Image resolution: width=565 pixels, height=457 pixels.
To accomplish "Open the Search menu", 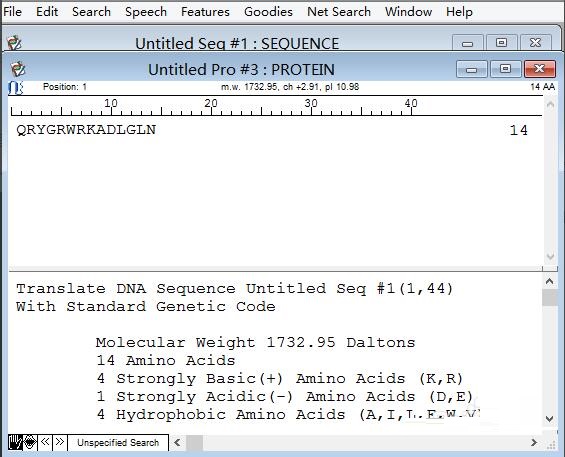I will click(91, 12).
